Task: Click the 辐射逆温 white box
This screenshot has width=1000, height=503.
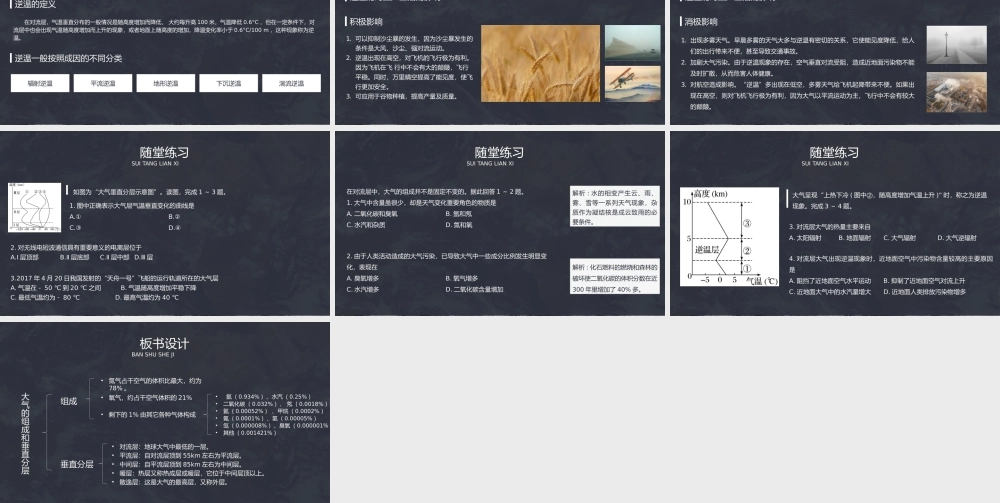Action: (40, 83)
